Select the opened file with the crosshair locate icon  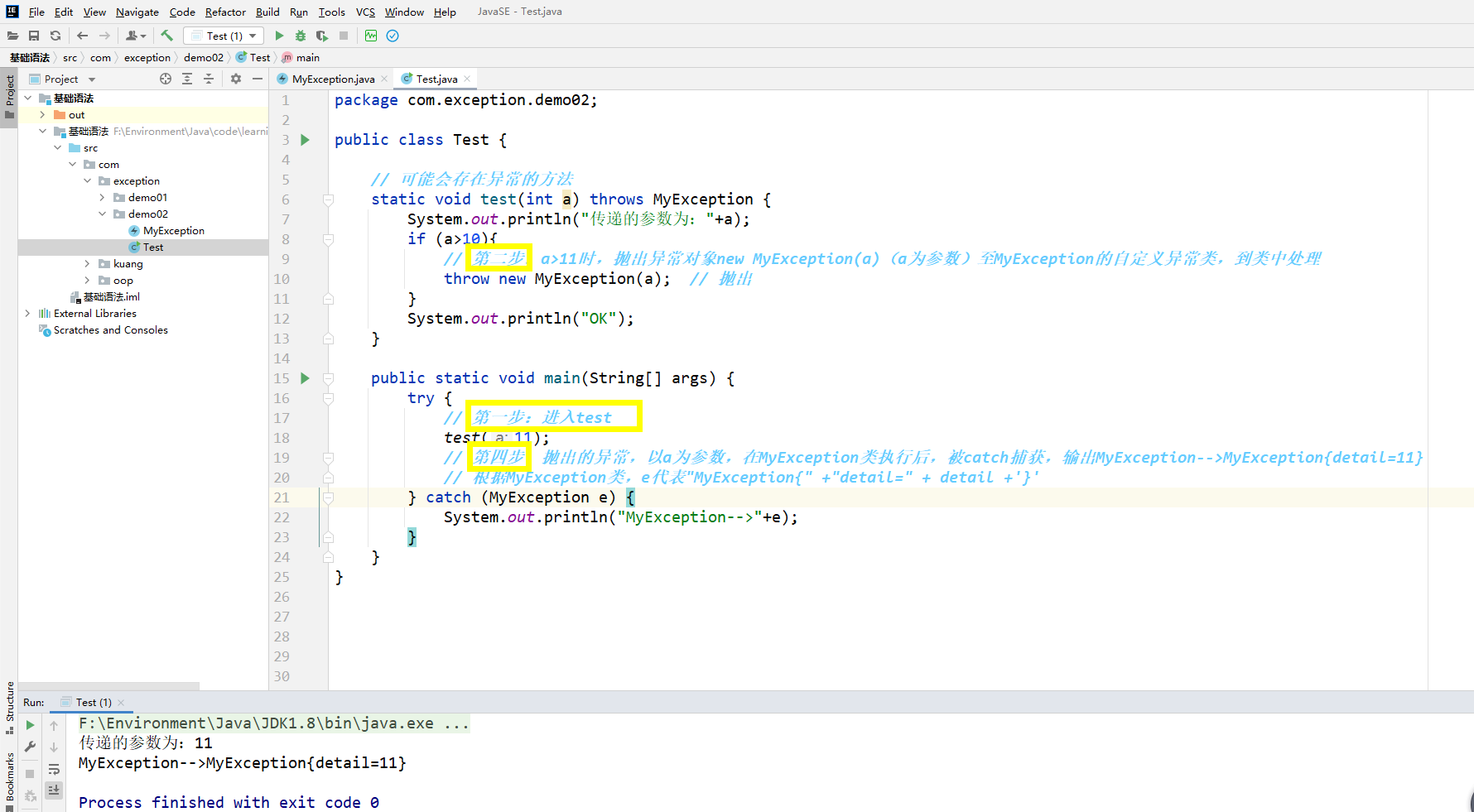click(166, 79)
